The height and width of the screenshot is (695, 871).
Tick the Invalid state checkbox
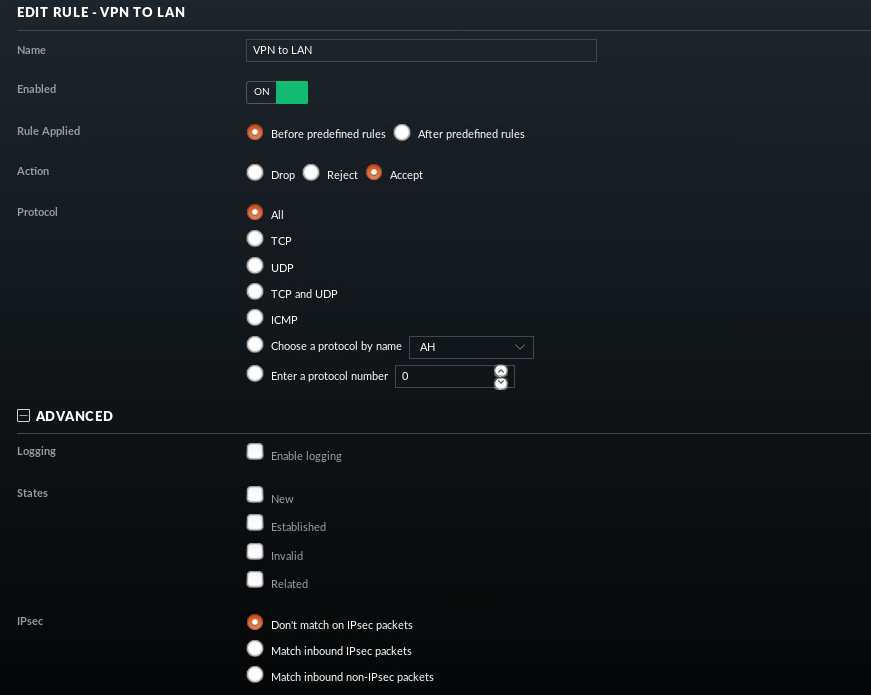coord(255,551)
